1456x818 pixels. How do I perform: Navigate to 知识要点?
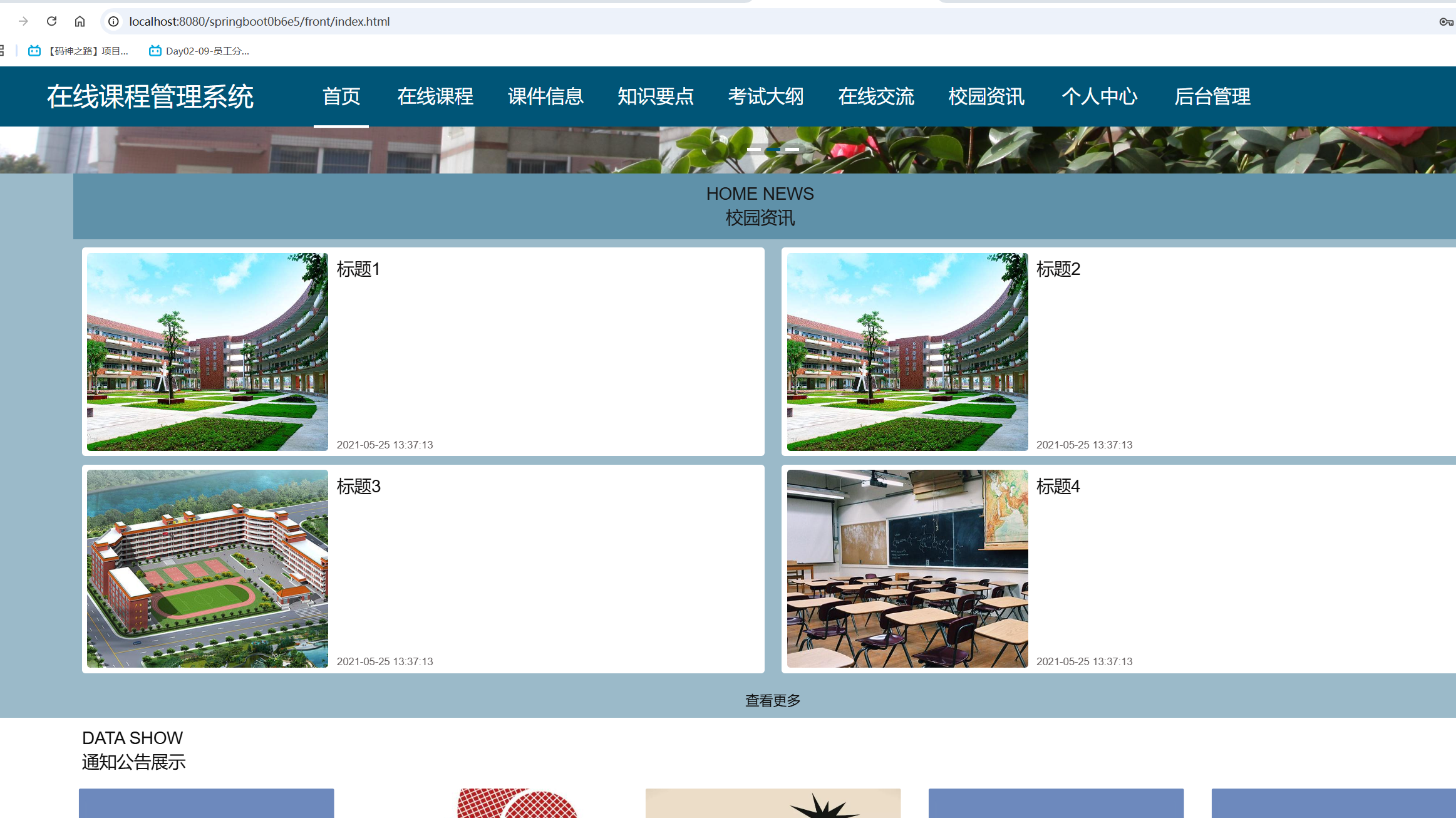tap(655, 96)
